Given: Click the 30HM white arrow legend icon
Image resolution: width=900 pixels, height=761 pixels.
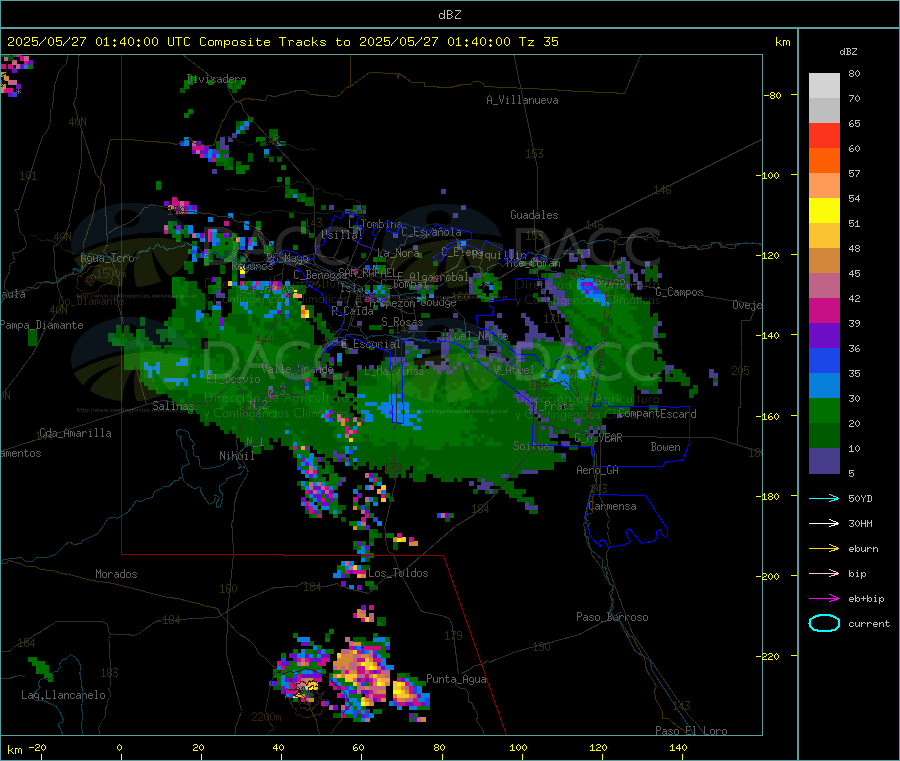Looking at the screenshot, I should click(x=824, y=523).
